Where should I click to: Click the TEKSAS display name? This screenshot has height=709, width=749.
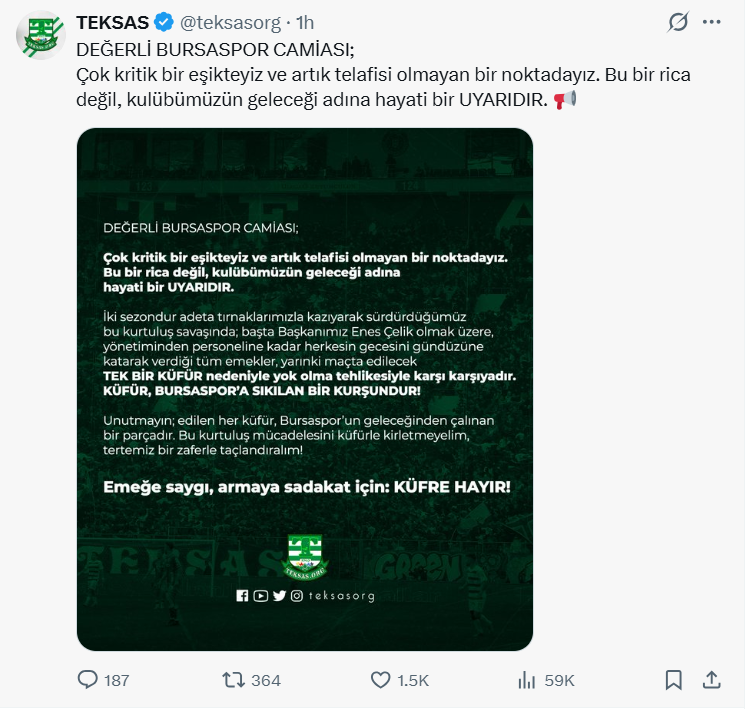(x=113, y=23)
